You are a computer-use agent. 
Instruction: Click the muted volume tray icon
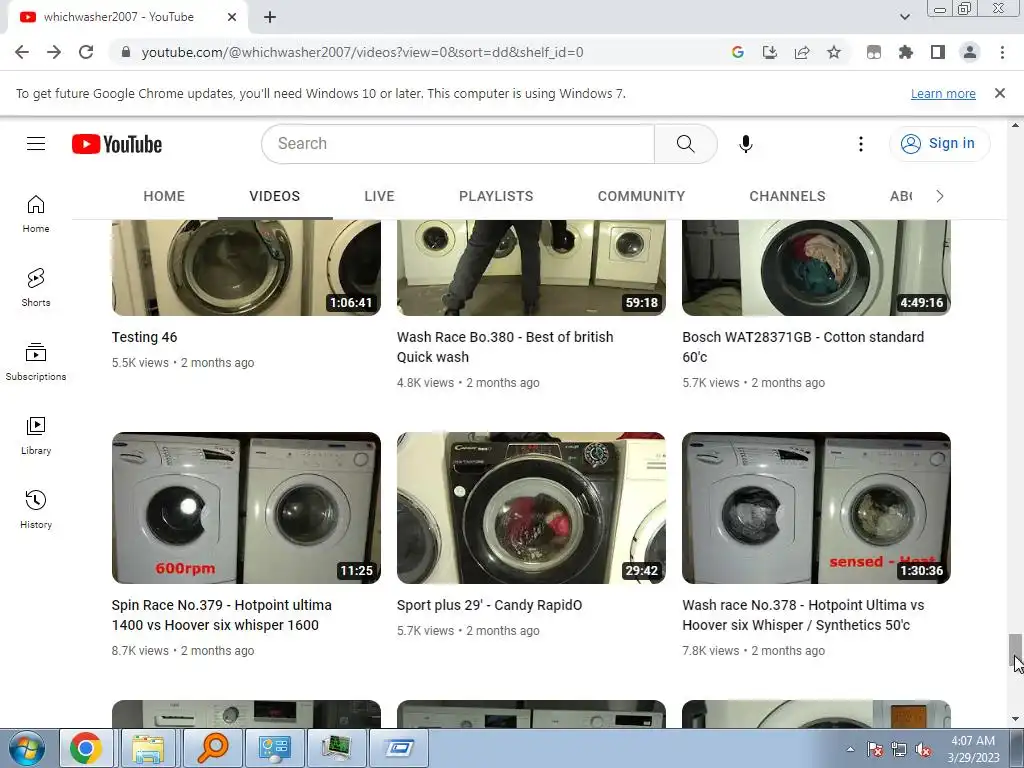pos(923,750)
